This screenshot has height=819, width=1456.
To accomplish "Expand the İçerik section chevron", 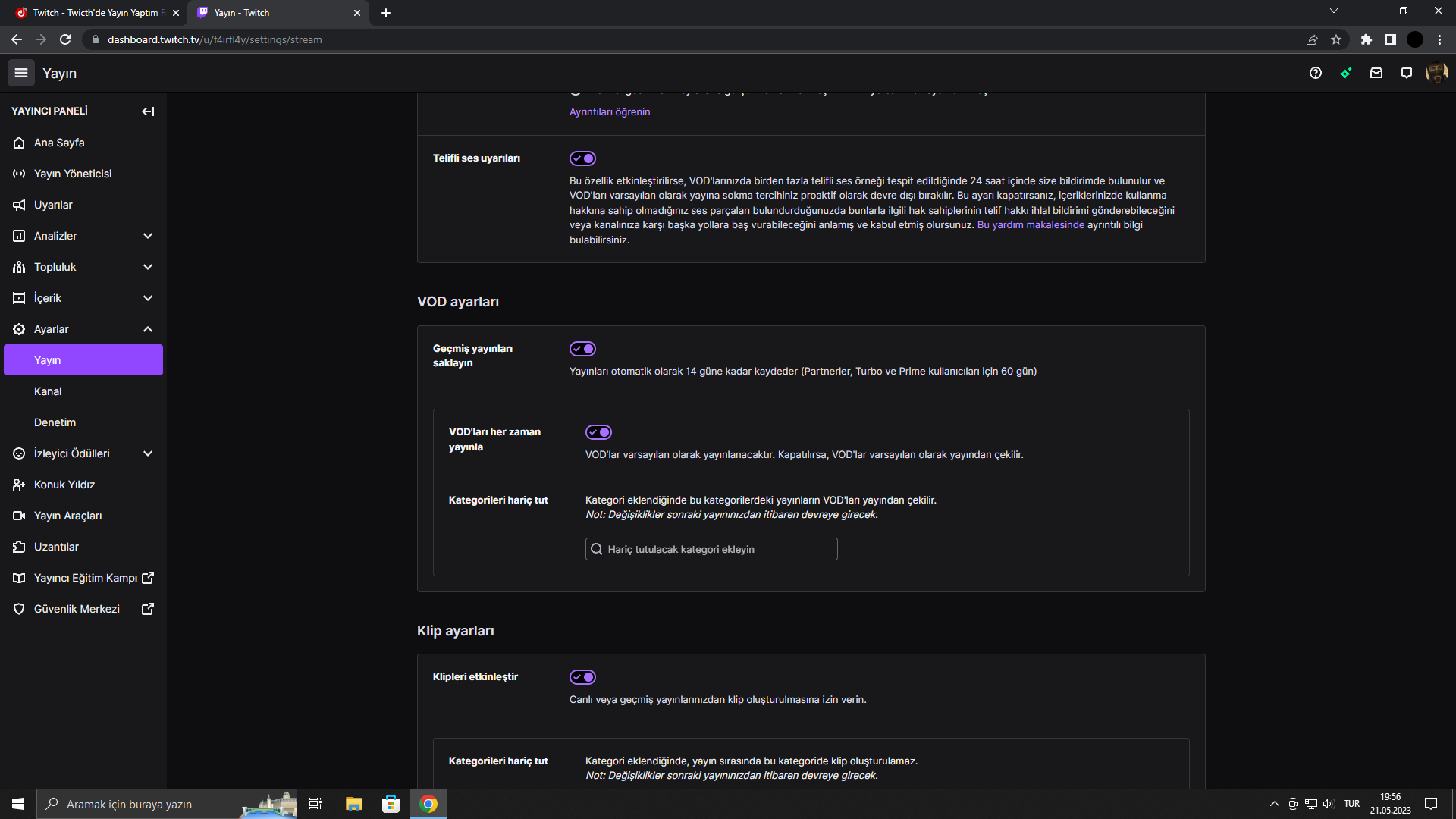I will click(148, 298).
